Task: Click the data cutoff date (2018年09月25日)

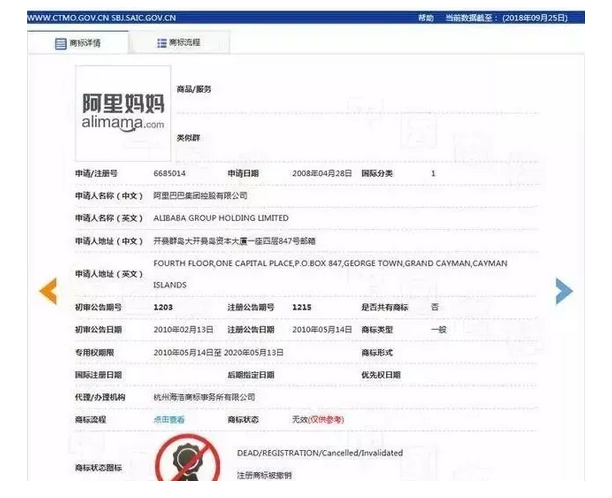Action: coord(535,18)
